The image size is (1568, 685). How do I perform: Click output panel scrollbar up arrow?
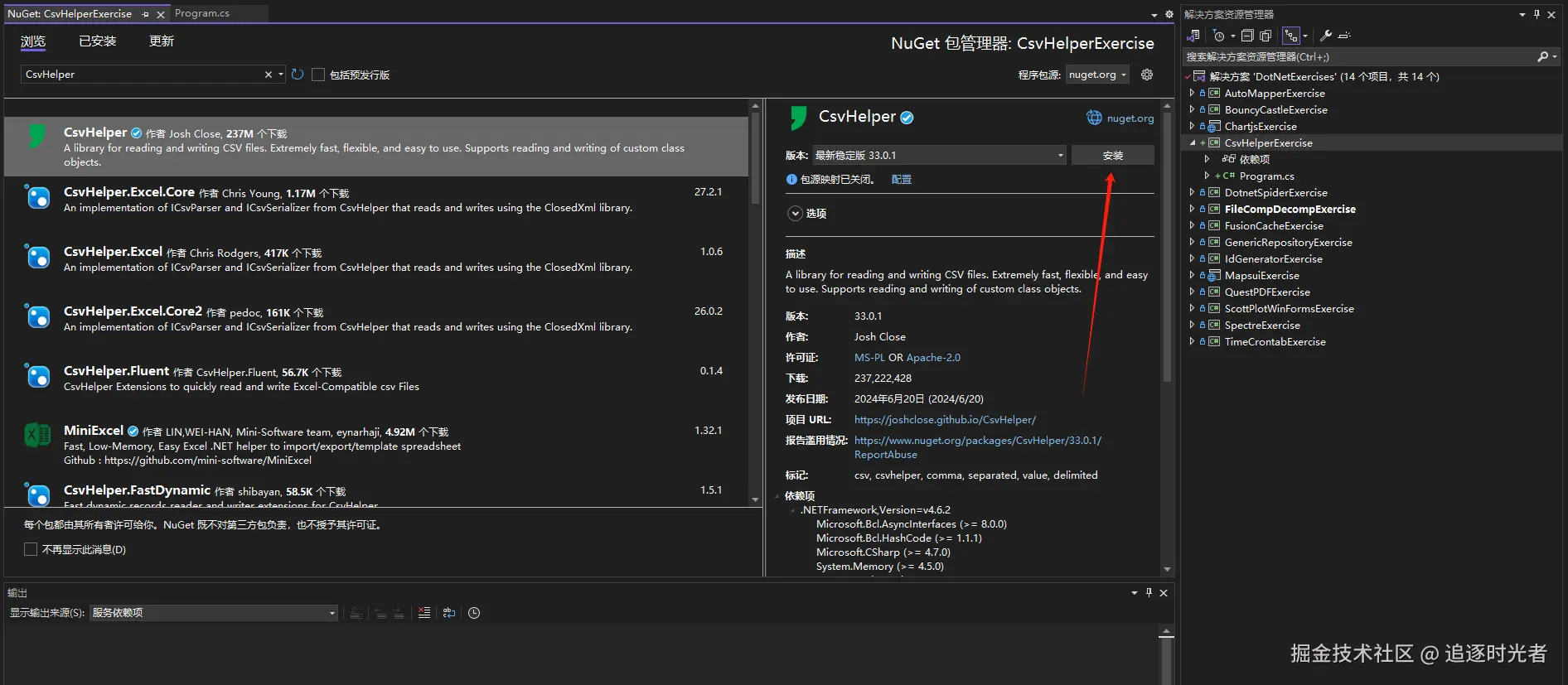(1166, 633)
